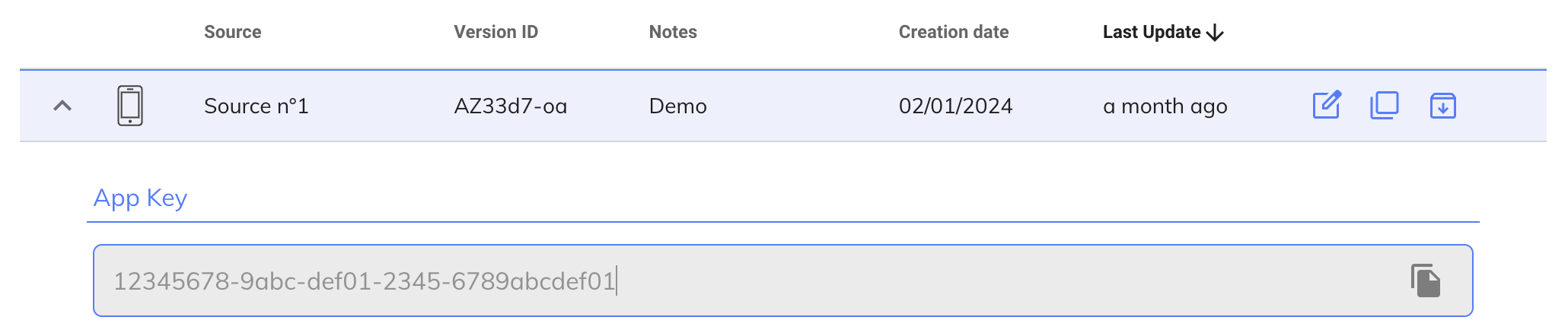Click the Last Update column header text
This screenshot has width=1568, height=336.
point(1151,32)
